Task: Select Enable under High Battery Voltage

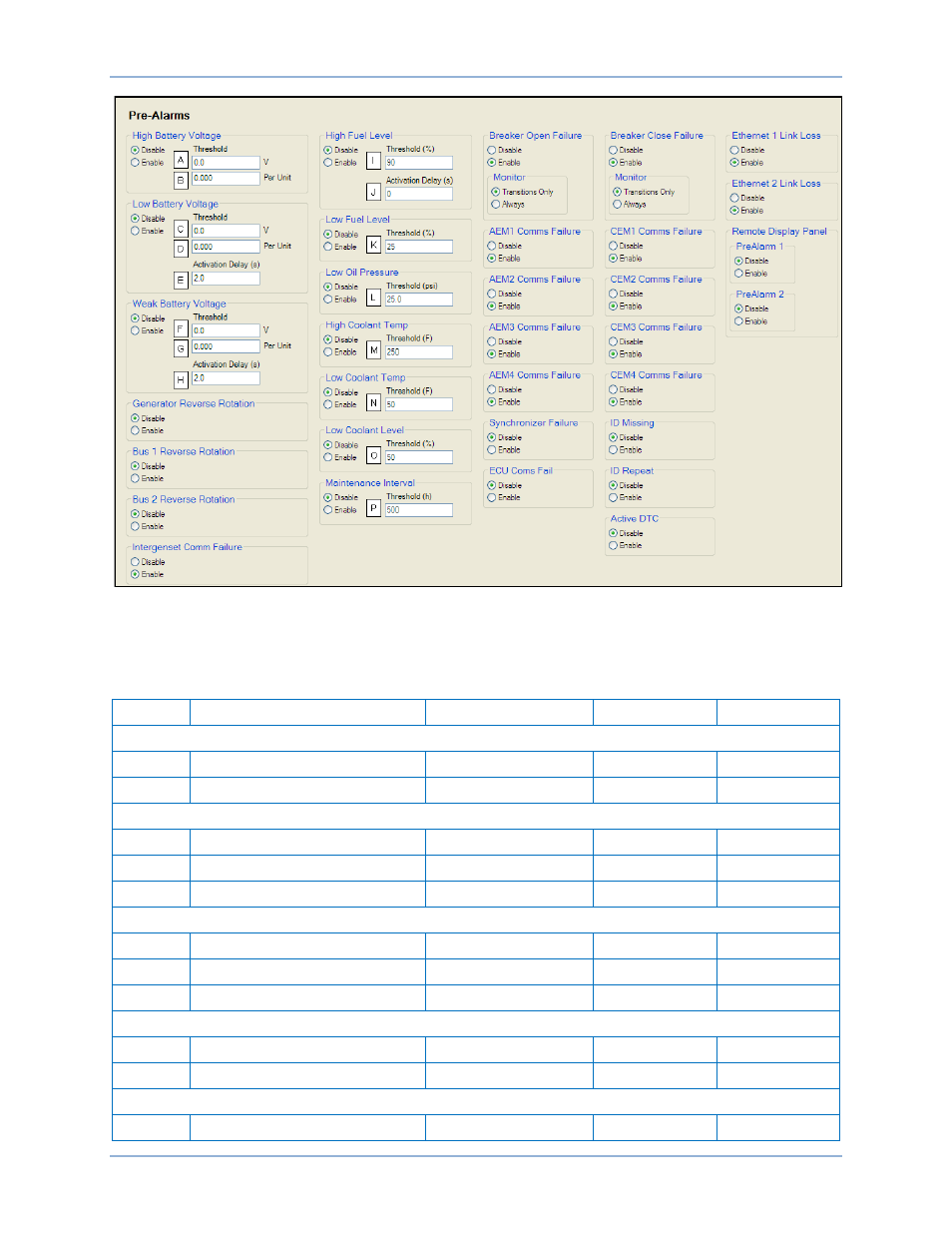Action: click(135, 163)
